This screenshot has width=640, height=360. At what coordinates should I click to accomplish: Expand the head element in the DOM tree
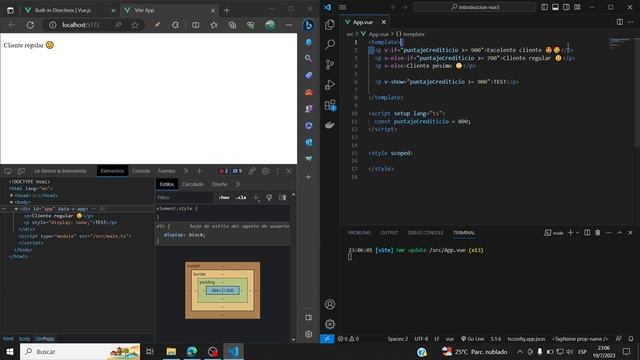pos(11,196)
